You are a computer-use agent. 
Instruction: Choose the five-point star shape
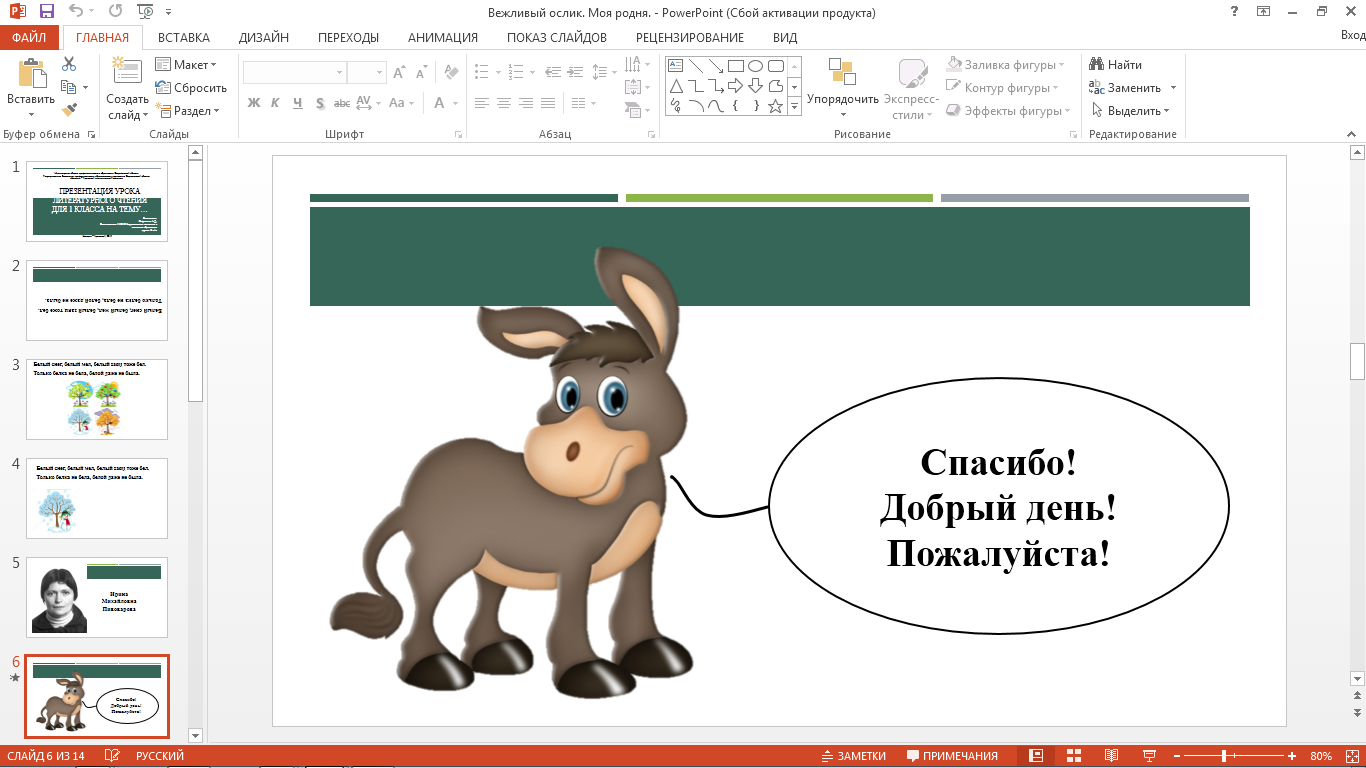point(775,106)
